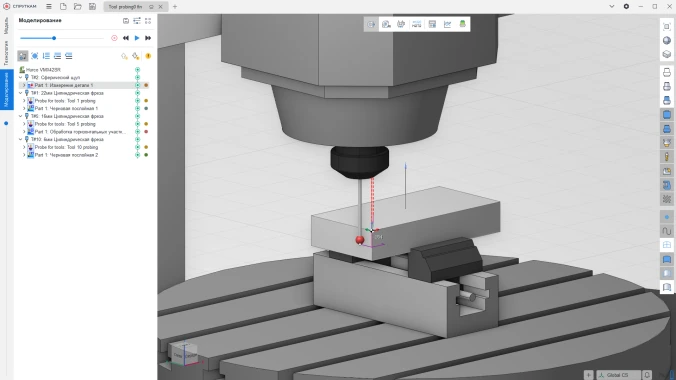This screenshot has width=676, height=380.
Task: Click the shaded sphere render icon
Action: (667, 41)
